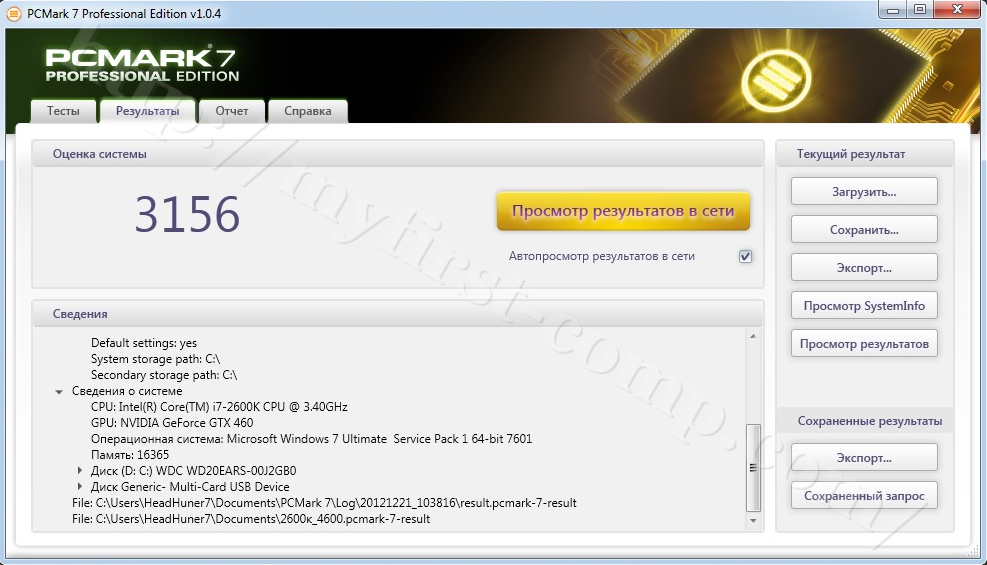The width and height of the screenshot is (987, 565).
Task: Open Просмотр SystemInfo
Action: pyautogui.click(x=864, y=306)
